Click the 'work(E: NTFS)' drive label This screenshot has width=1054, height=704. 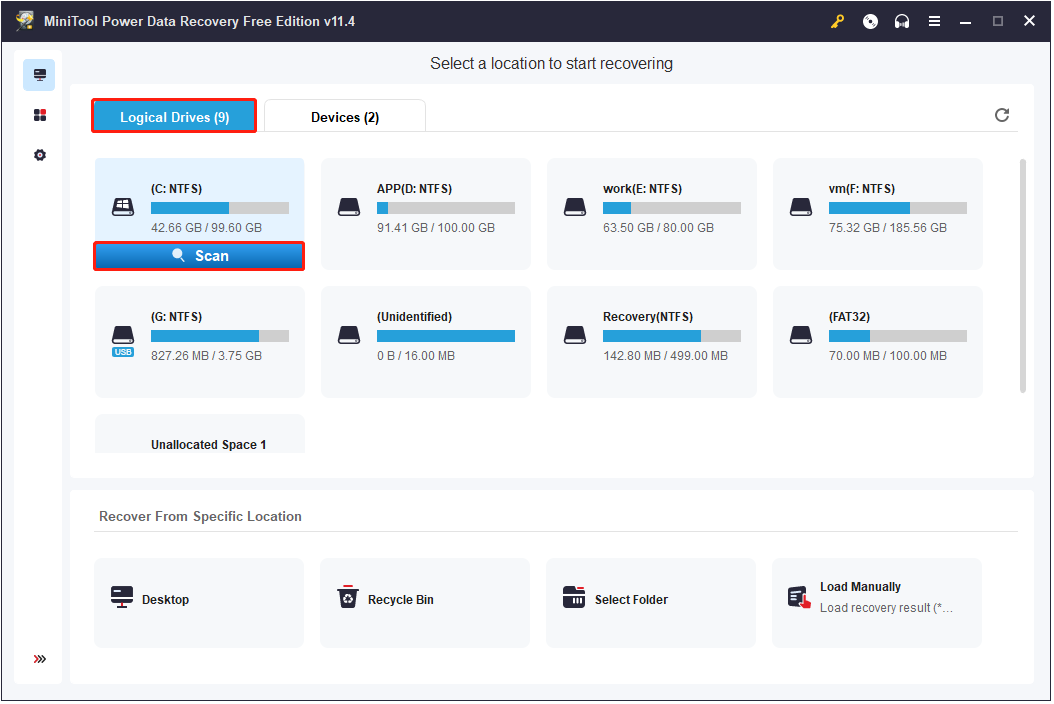click(642, 189)
